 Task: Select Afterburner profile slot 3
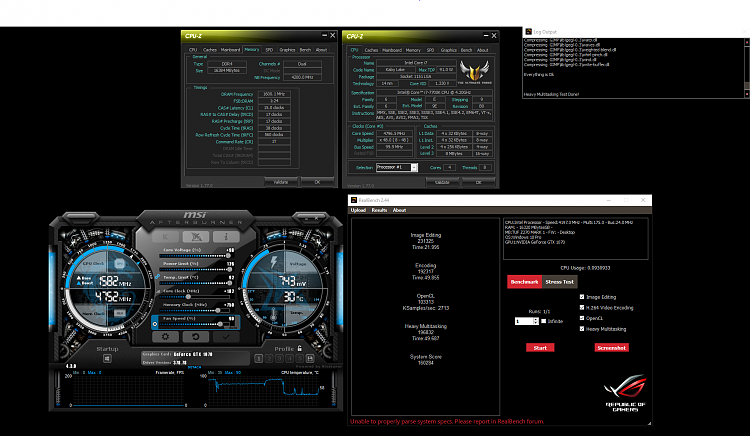(x=279, y=358)
